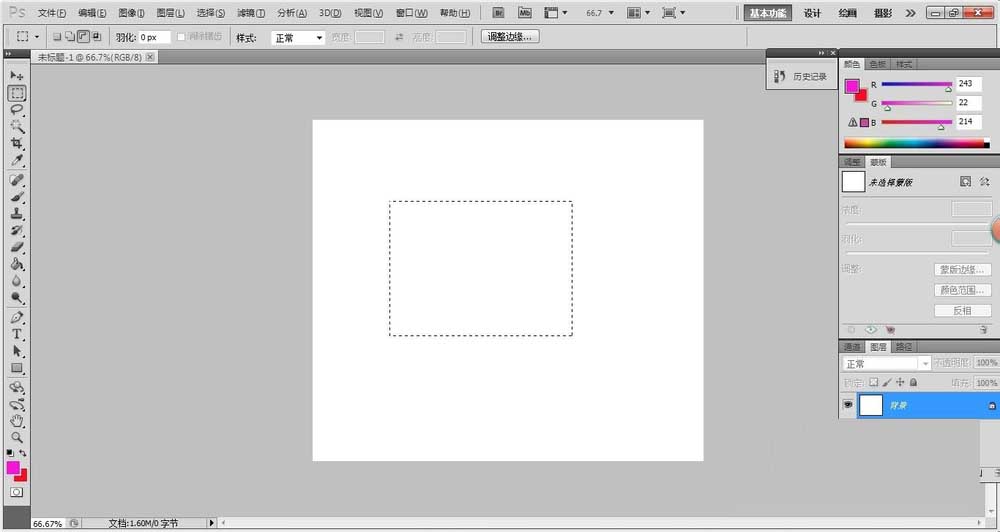The height and width of the screenshot is (532, 1000).
Task: Choose Subtract from selection mode
Action: pos(83,37)
